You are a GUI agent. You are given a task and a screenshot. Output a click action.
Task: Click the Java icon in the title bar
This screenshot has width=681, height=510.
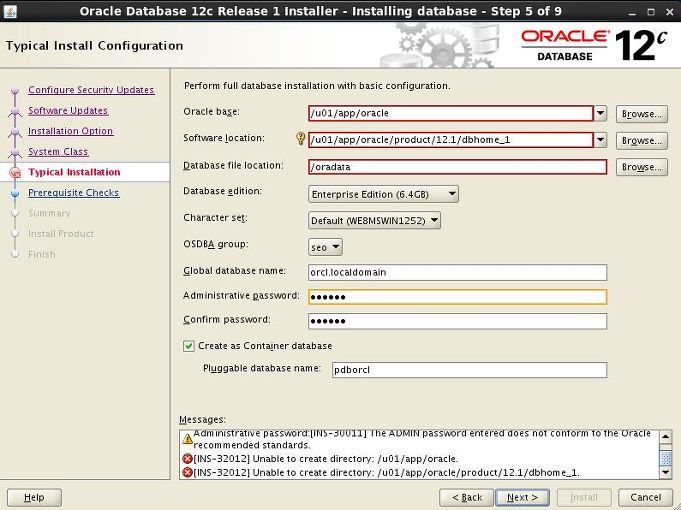click(x=10, y=11)
